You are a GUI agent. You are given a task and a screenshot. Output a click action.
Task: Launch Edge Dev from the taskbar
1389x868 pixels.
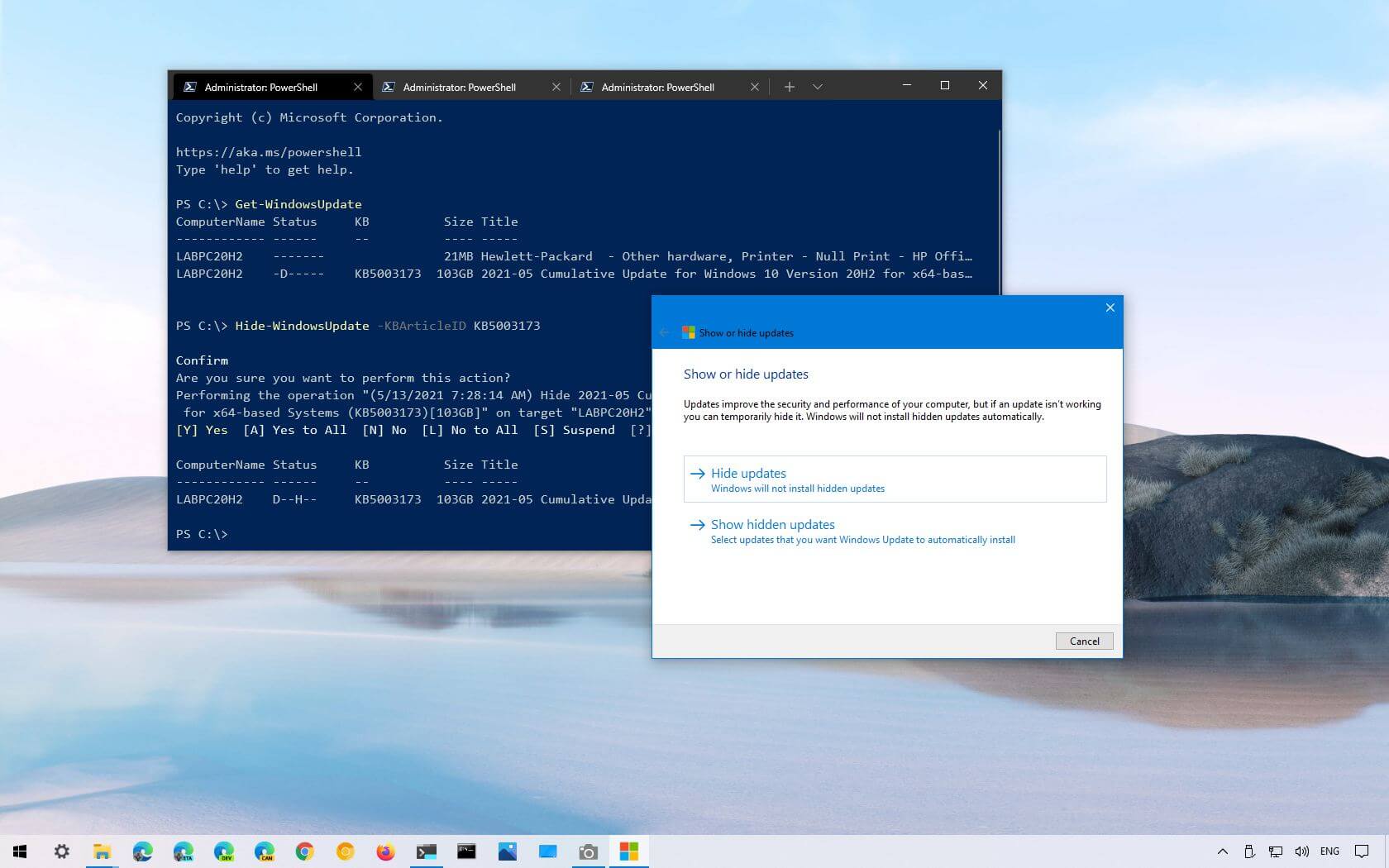(x=223, y=851)
